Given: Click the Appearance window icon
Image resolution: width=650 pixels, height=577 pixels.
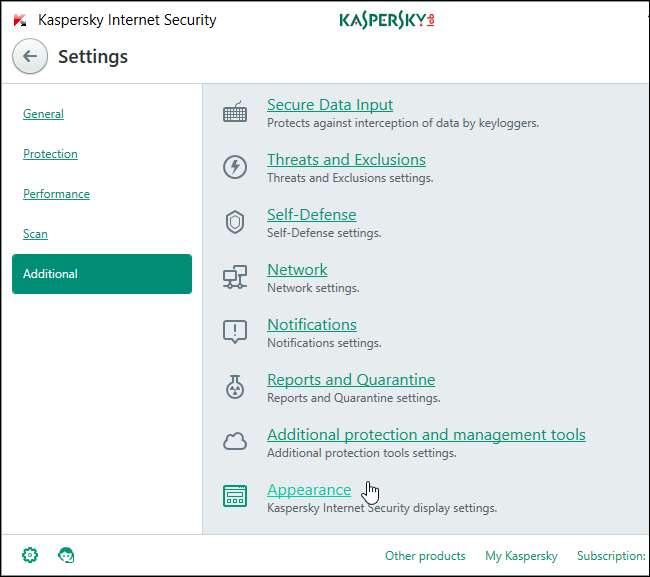Looking at the screenshot, I should [235, 496].
